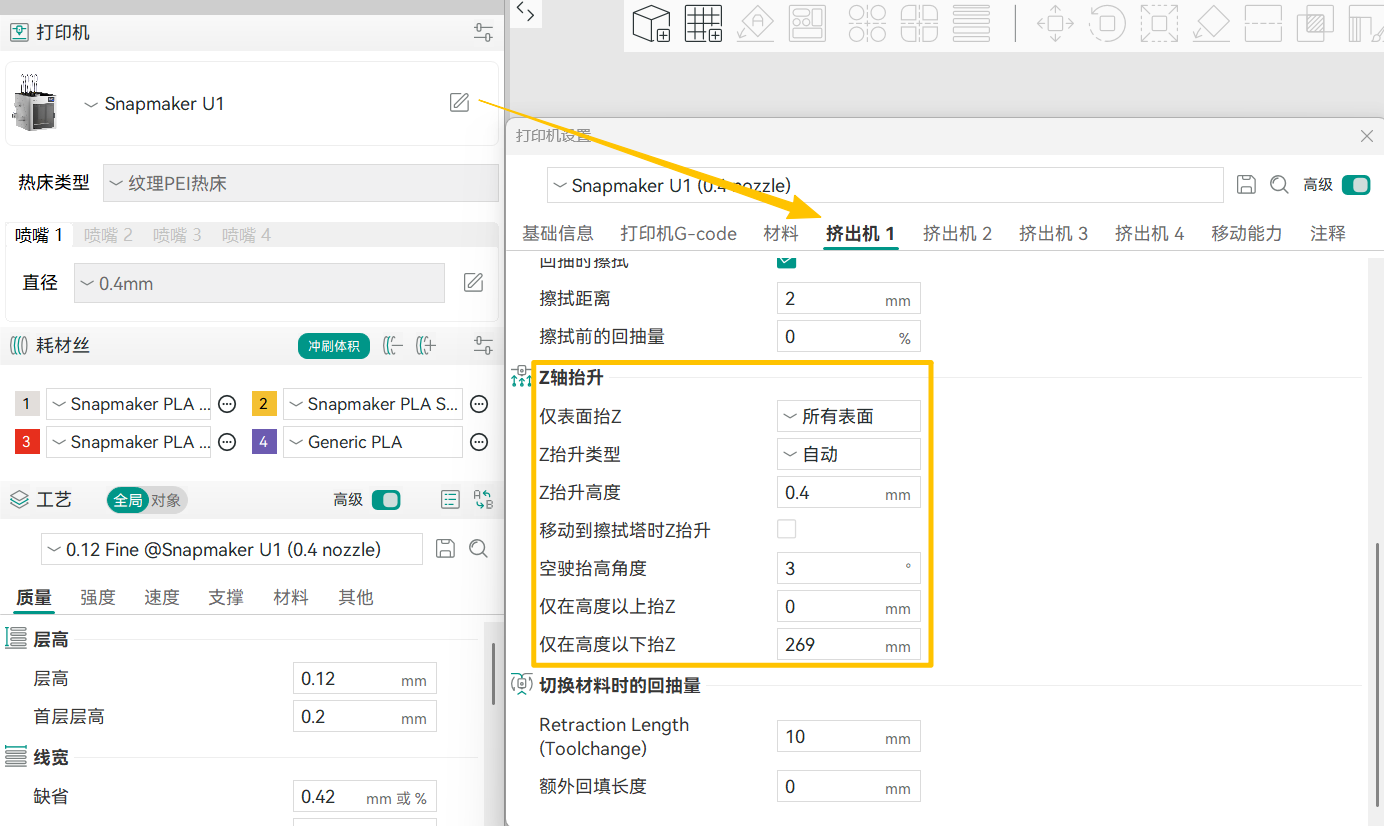
Task: Save the printer preset in settings dialog
Action: pyautogui.click(x=1246, y=185)
